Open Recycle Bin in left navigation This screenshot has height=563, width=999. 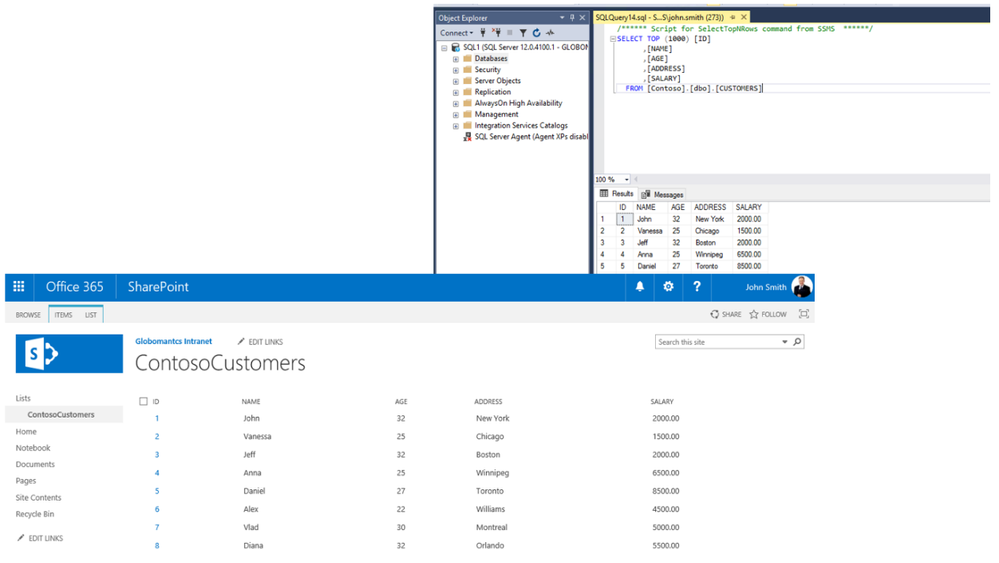click(x=35, y=514)
